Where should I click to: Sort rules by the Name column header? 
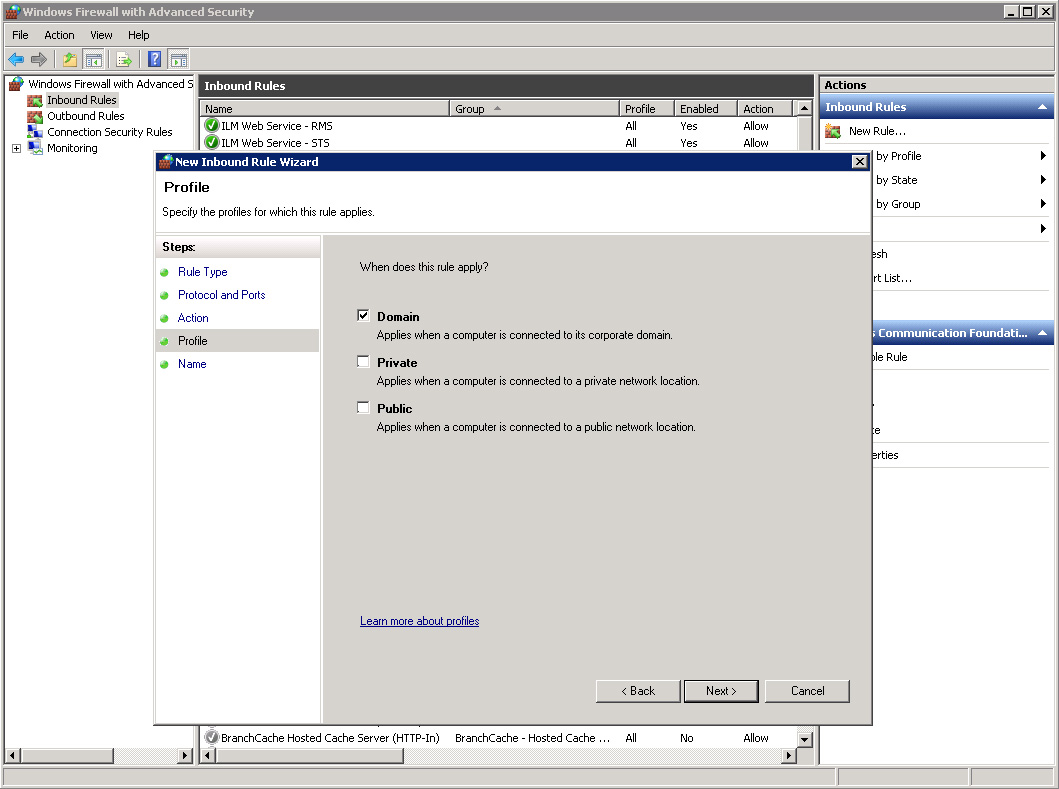click(325, 109)
